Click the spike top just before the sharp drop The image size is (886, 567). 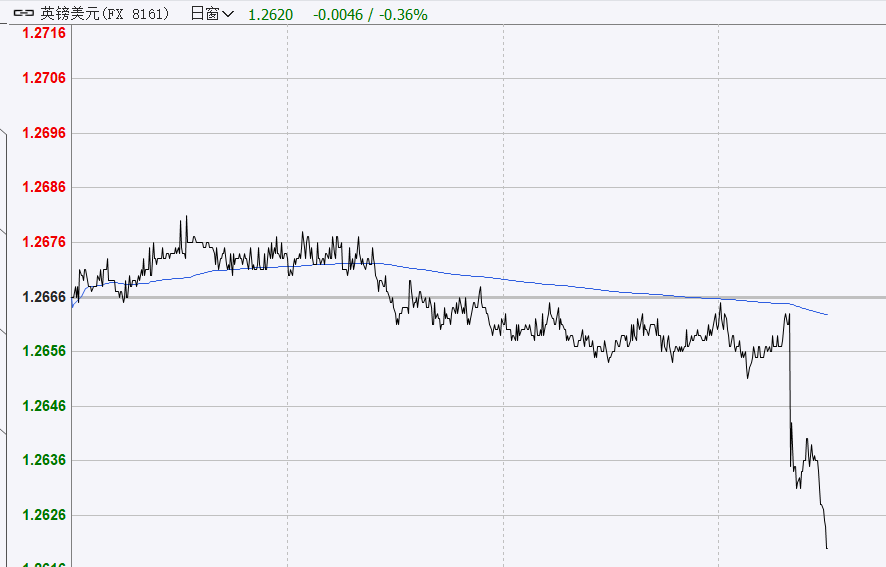[x=789, y=314]
